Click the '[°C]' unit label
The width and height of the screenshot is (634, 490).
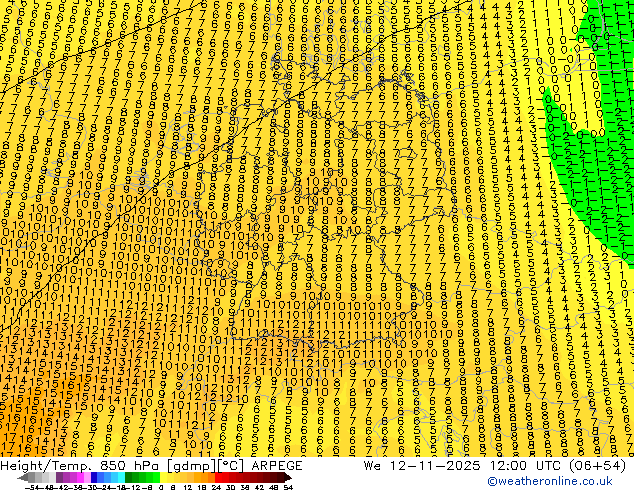[230, 466]
